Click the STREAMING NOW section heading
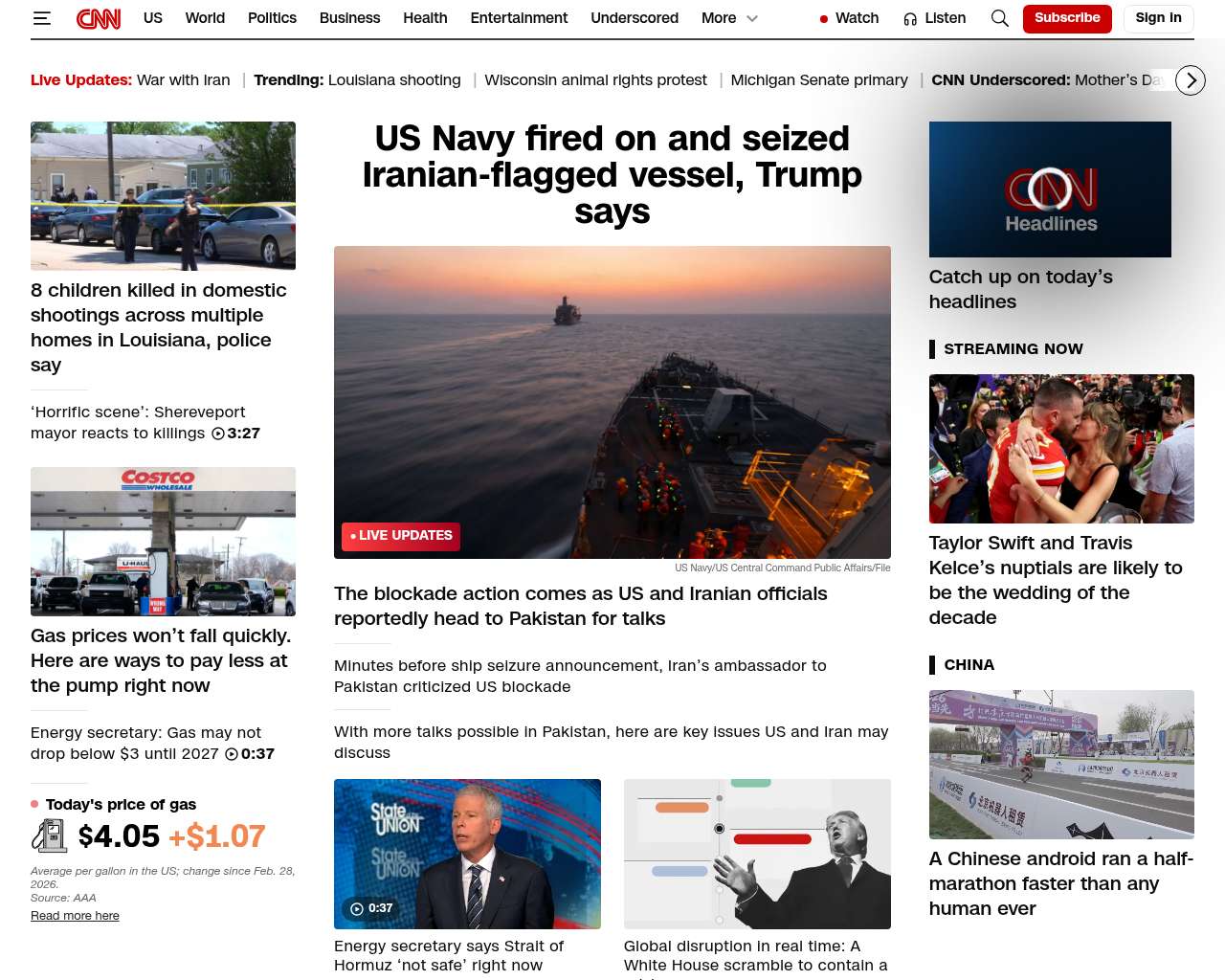 pyautogui.click(x=1013, y=349)
